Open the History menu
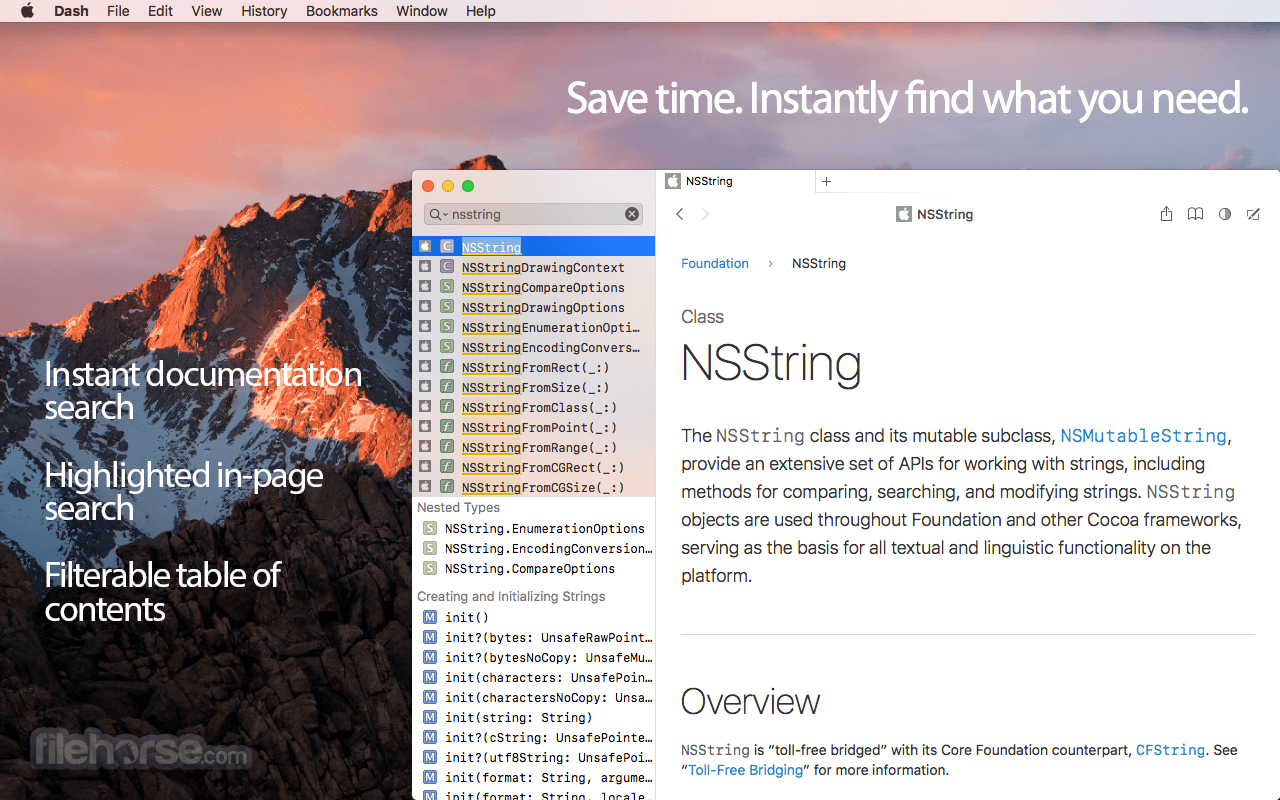The height and width of the screenshot is (800, 1280). [264, 11]
